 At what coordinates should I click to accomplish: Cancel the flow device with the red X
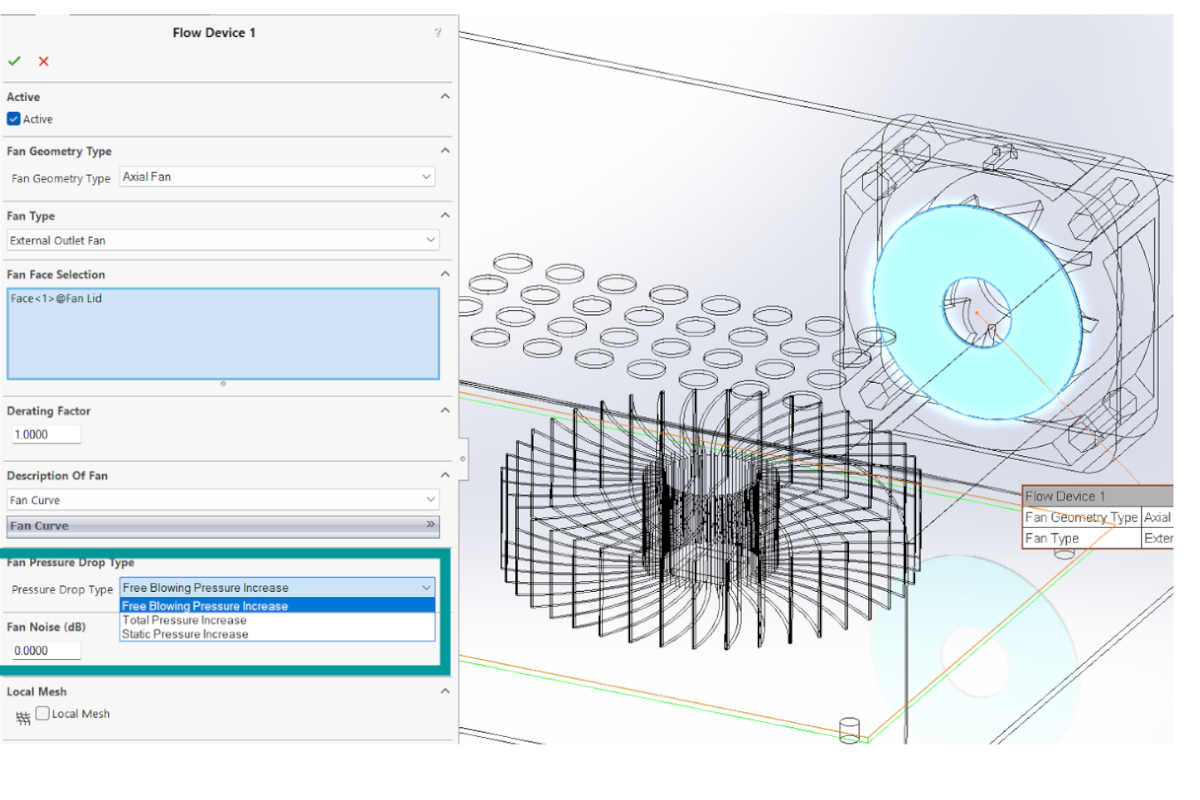pyautogui.click(x=43, y=61)
